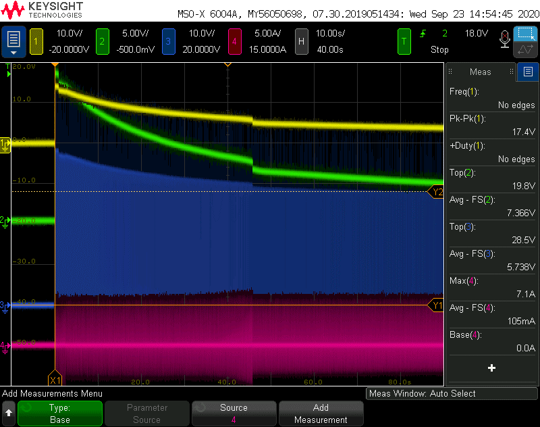Screen dimensions: 540x427
Task: Add a new measurement with plus
Action: (x=492, y=368)
